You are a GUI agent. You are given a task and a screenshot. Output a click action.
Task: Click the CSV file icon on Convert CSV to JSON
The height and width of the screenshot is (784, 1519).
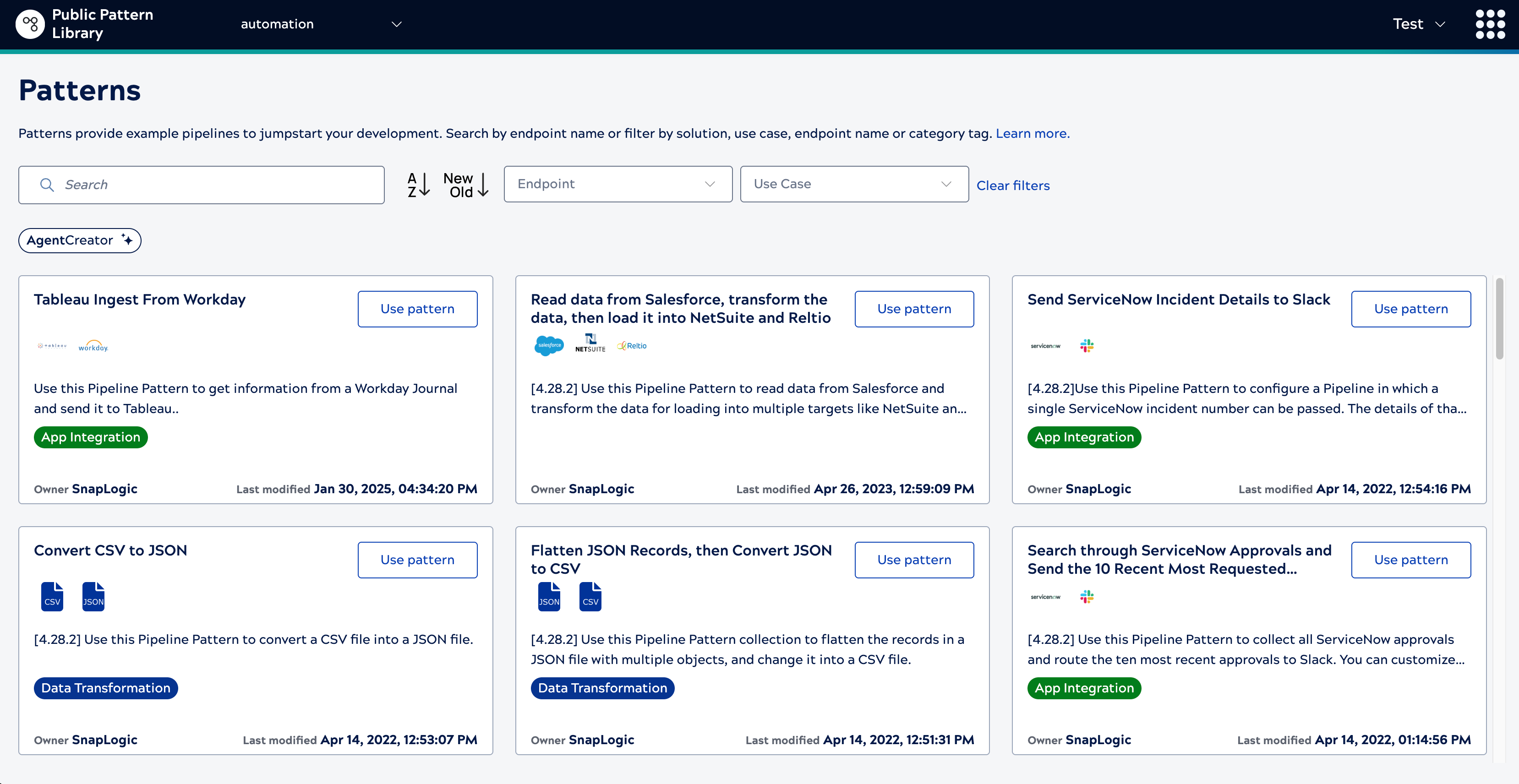[52, 596]
